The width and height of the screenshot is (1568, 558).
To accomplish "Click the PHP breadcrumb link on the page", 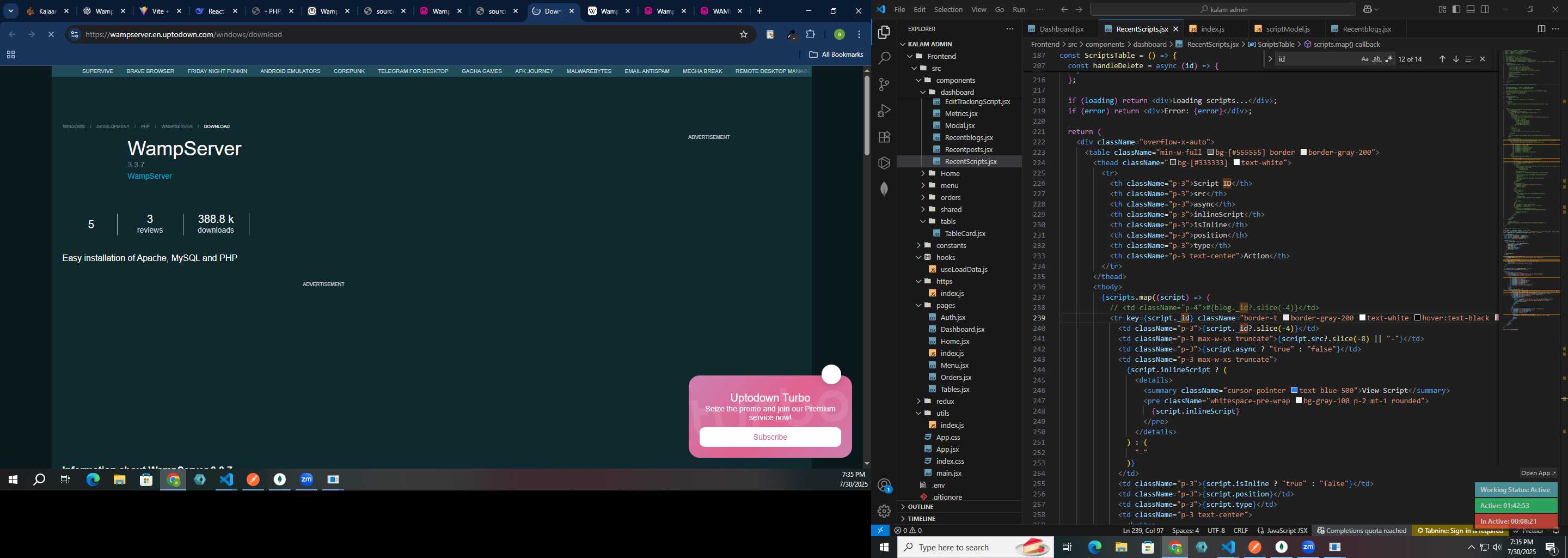I will tap(145, 127).
